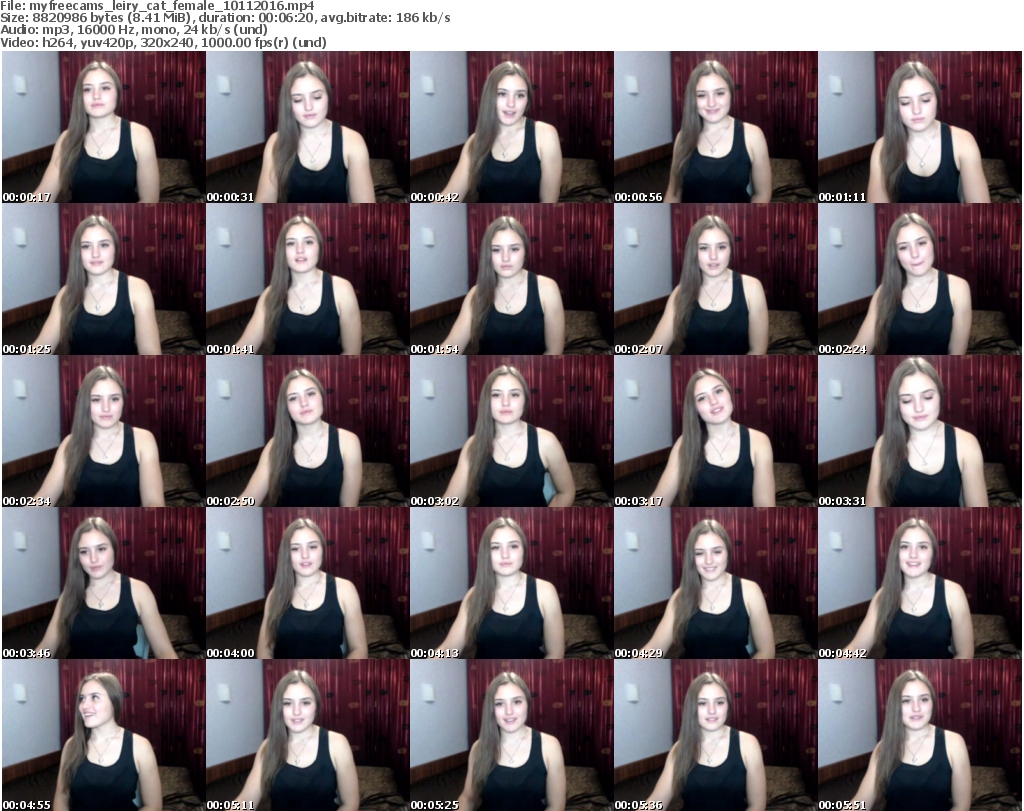Open the frame at timestamp 00:01:25
Viewport: 1024px width, 811px height.
pos(104,279)
